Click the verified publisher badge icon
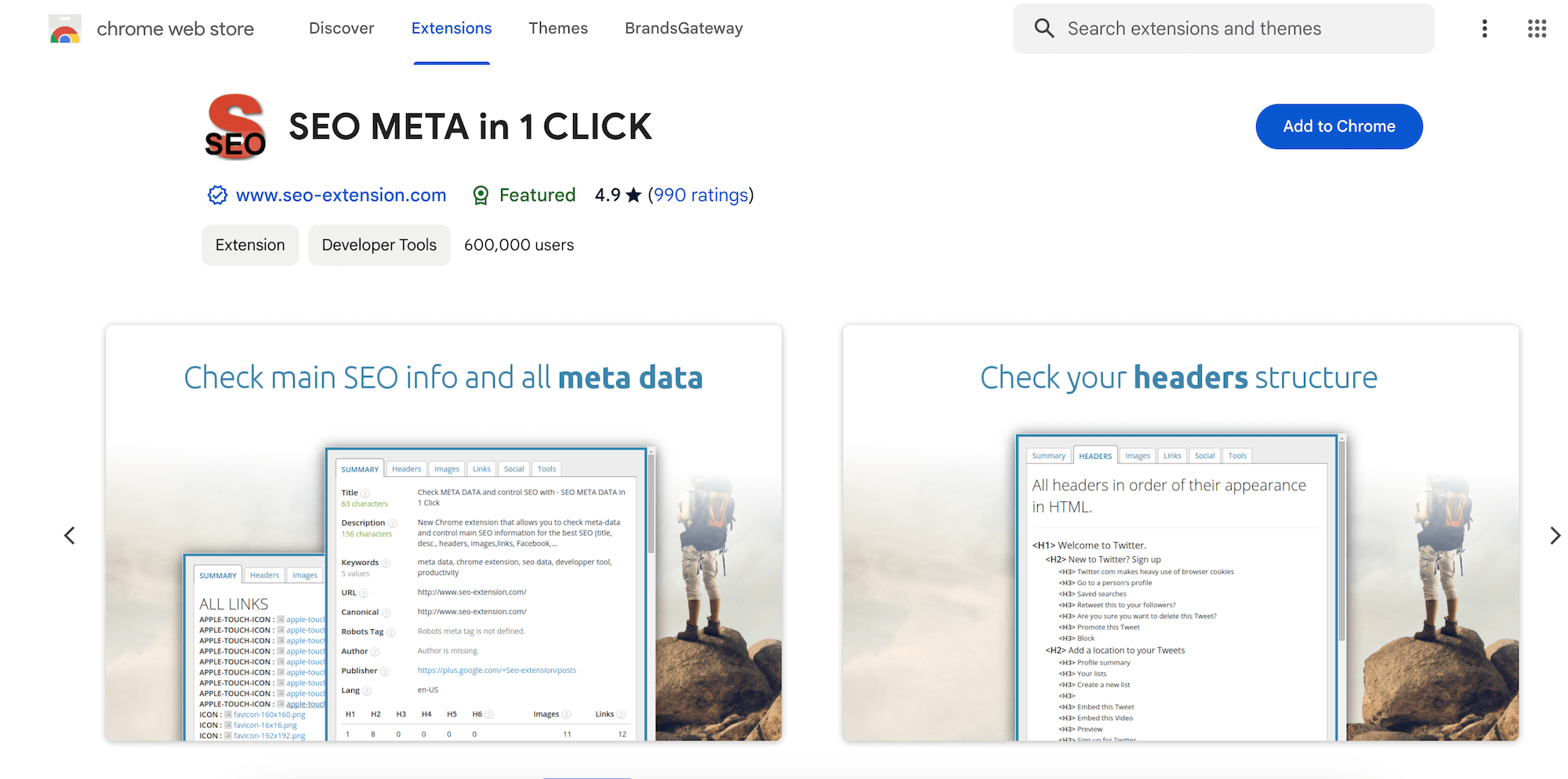 217,195
